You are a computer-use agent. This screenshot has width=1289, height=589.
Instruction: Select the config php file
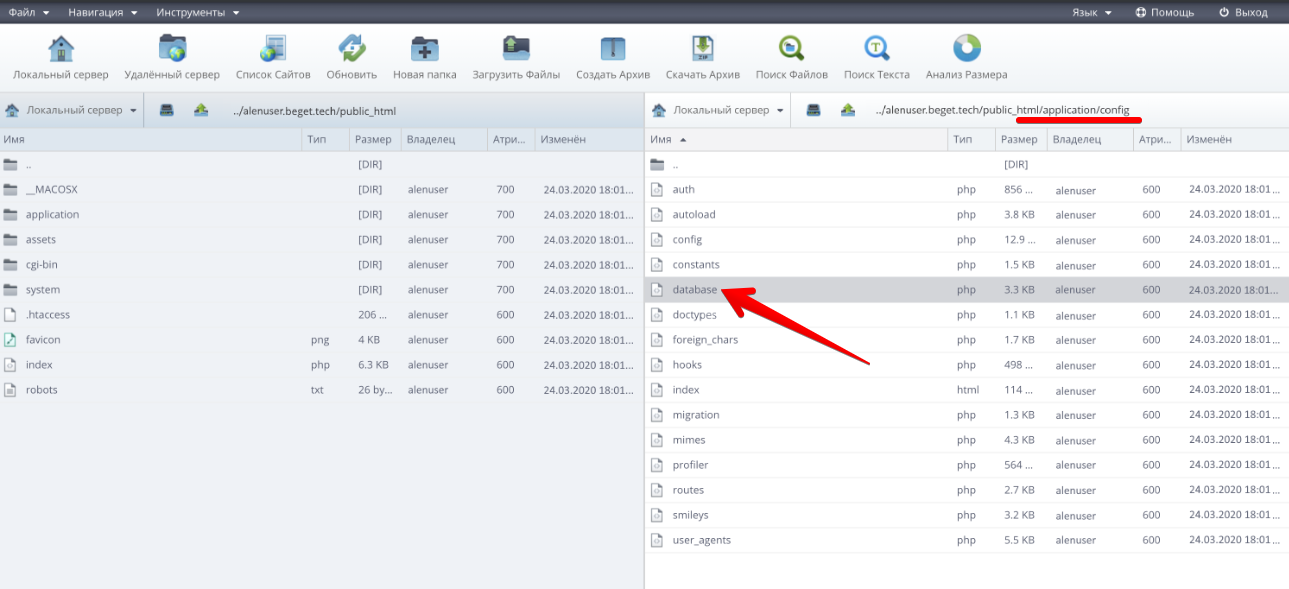click(967, 239)
